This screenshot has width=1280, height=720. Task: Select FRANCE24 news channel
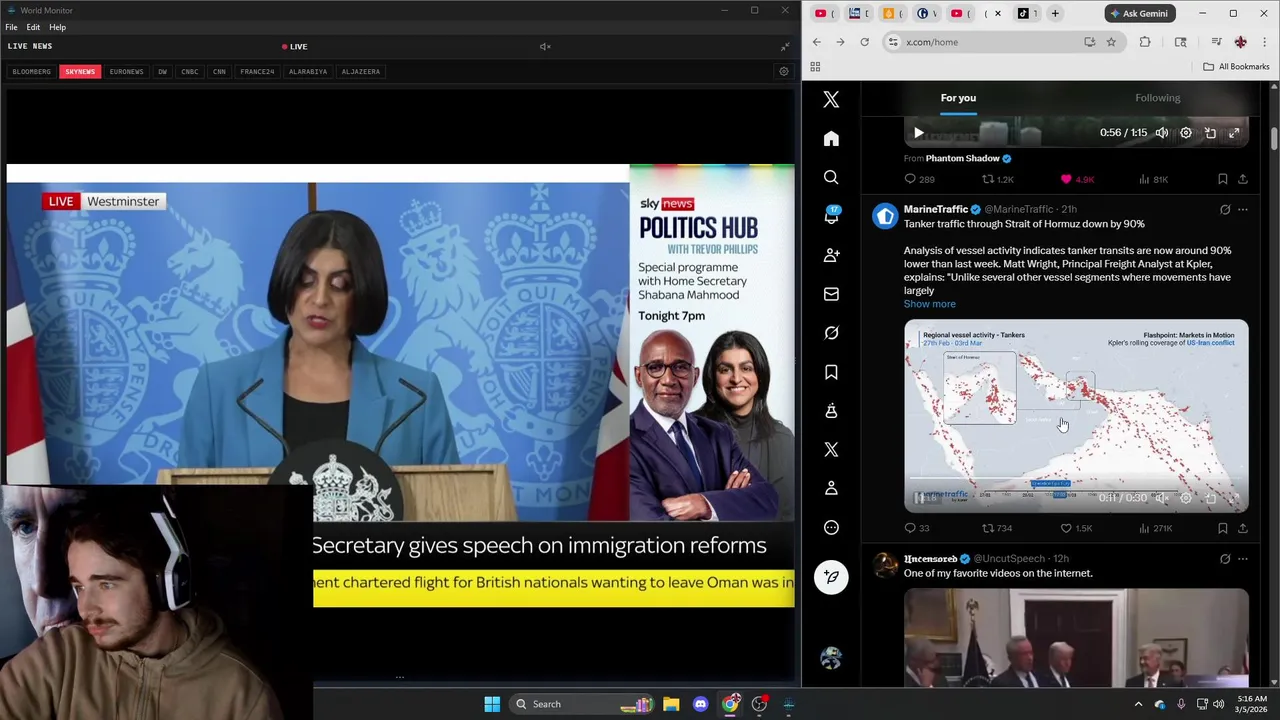[257, 72]
